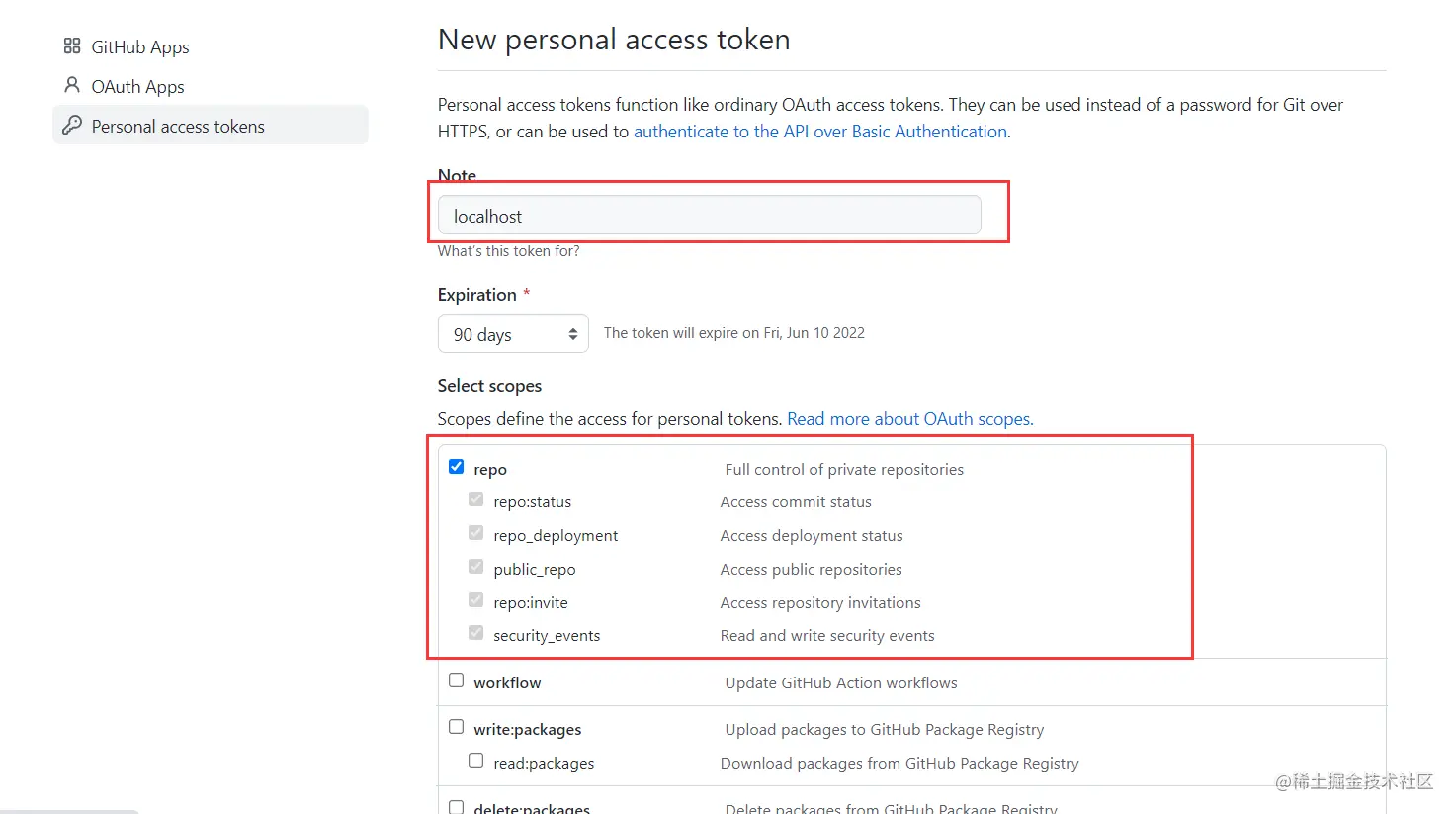This screenshot has width=1456, height=814.
Task: Select Personal access tokens in sidebar
Action: pos(178,127)
